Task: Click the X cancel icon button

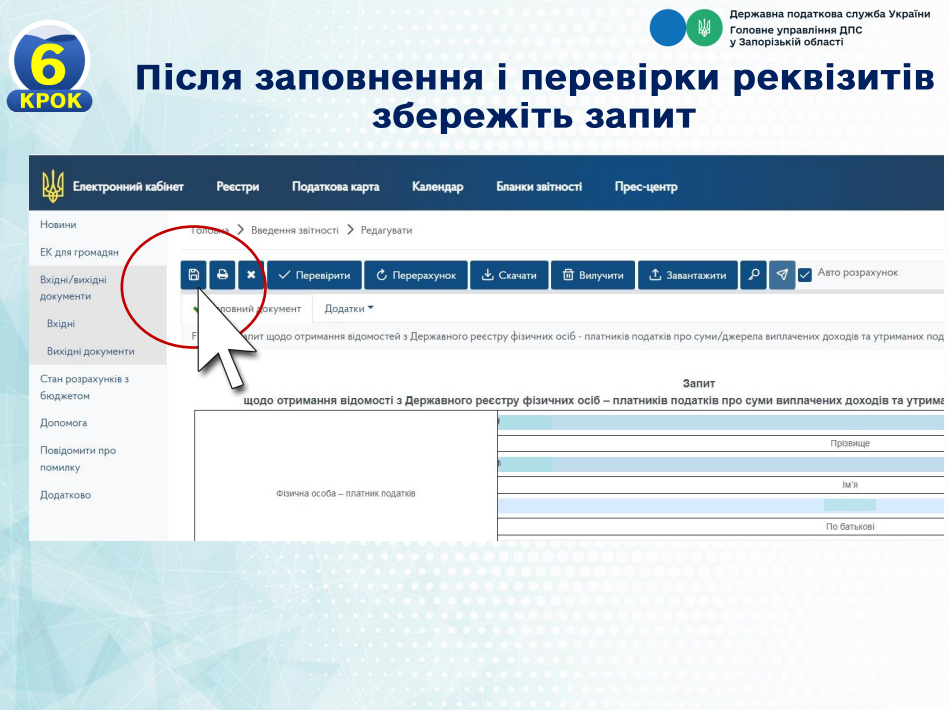Action: click(251, 275)
